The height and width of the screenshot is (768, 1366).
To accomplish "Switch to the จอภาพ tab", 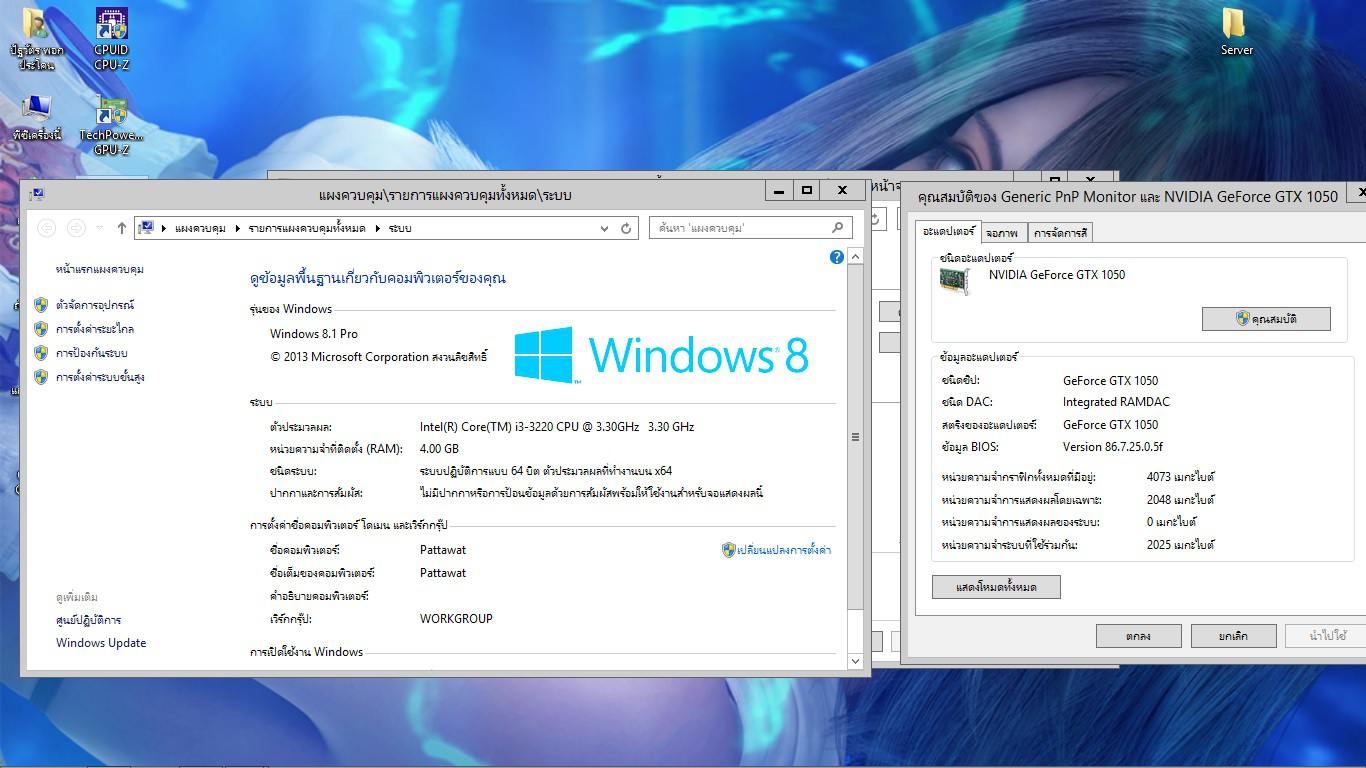I will pos(1002,233).
